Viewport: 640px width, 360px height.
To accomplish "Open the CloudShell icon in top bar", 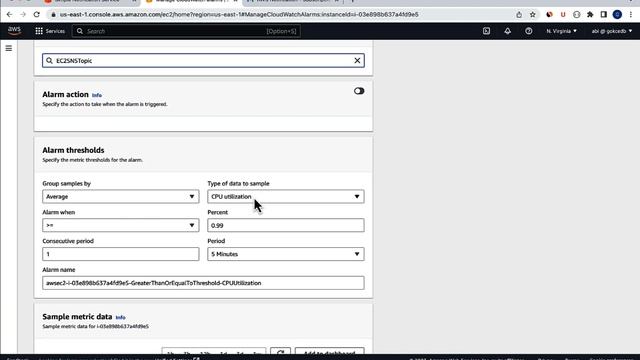I will click(486, 31).
